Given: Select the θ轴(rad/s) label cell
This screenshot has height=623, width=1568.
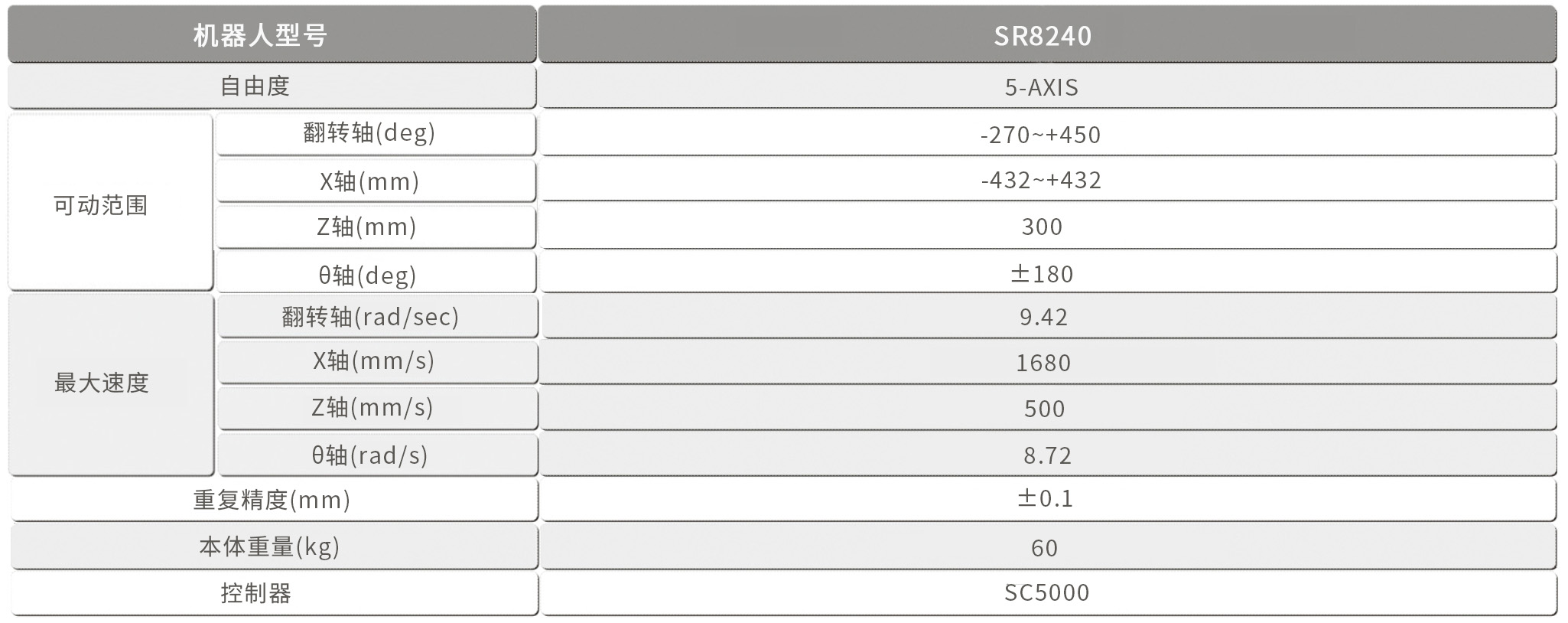Looking at the screenshot, I should tap(369, 455).
